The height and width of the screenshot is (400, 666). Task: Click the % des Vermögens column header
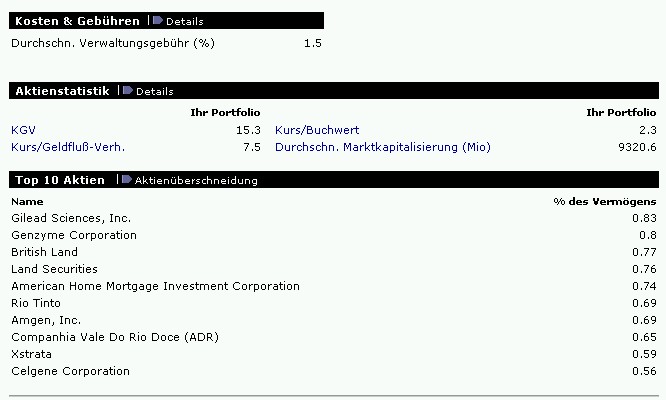(605, 201)
